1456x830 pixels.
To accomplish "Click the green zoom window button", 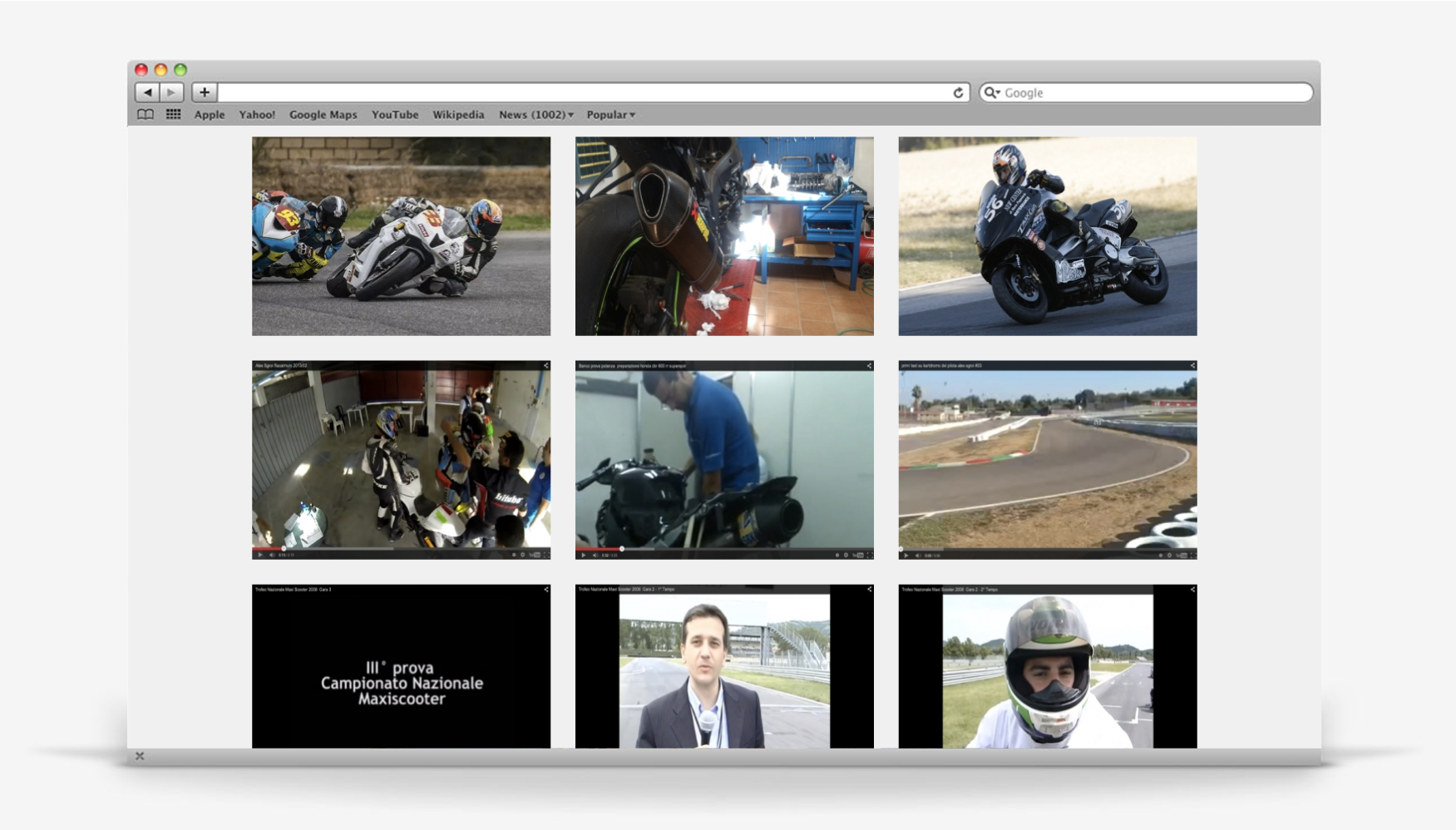I will pos(180,70).
